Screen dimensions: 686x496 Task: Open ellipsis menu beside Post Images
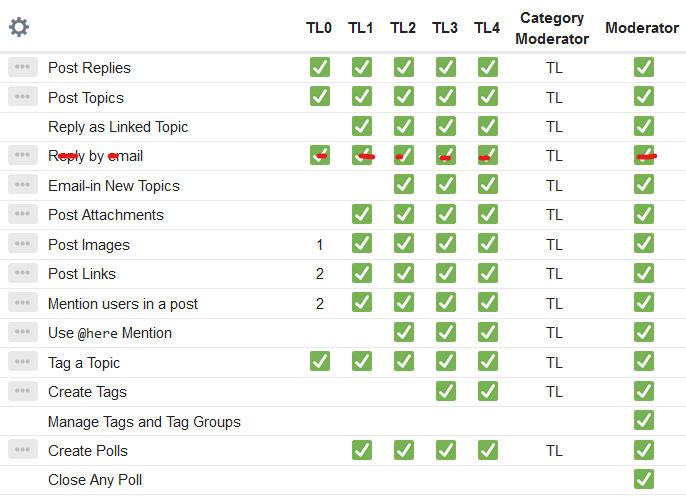(23, 244)
